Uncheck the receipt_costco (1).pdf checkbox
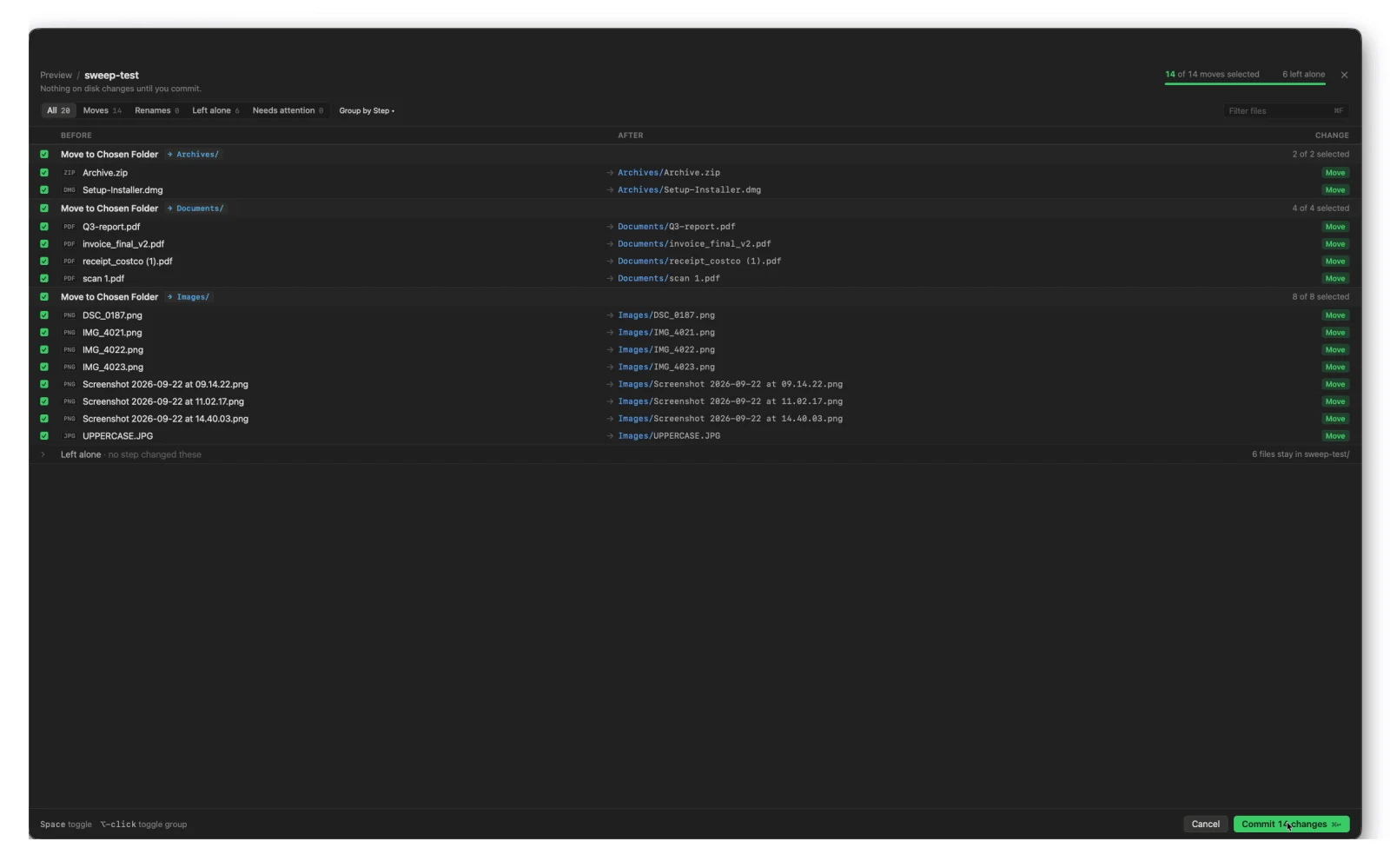This screenshot has height=868, width=1390. point(44,262)
